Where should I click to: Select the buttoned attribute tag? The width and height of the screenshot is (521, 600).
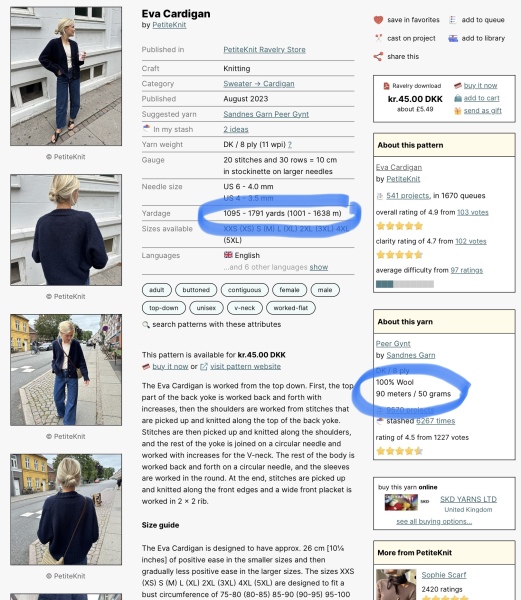[x=196, y=290]
